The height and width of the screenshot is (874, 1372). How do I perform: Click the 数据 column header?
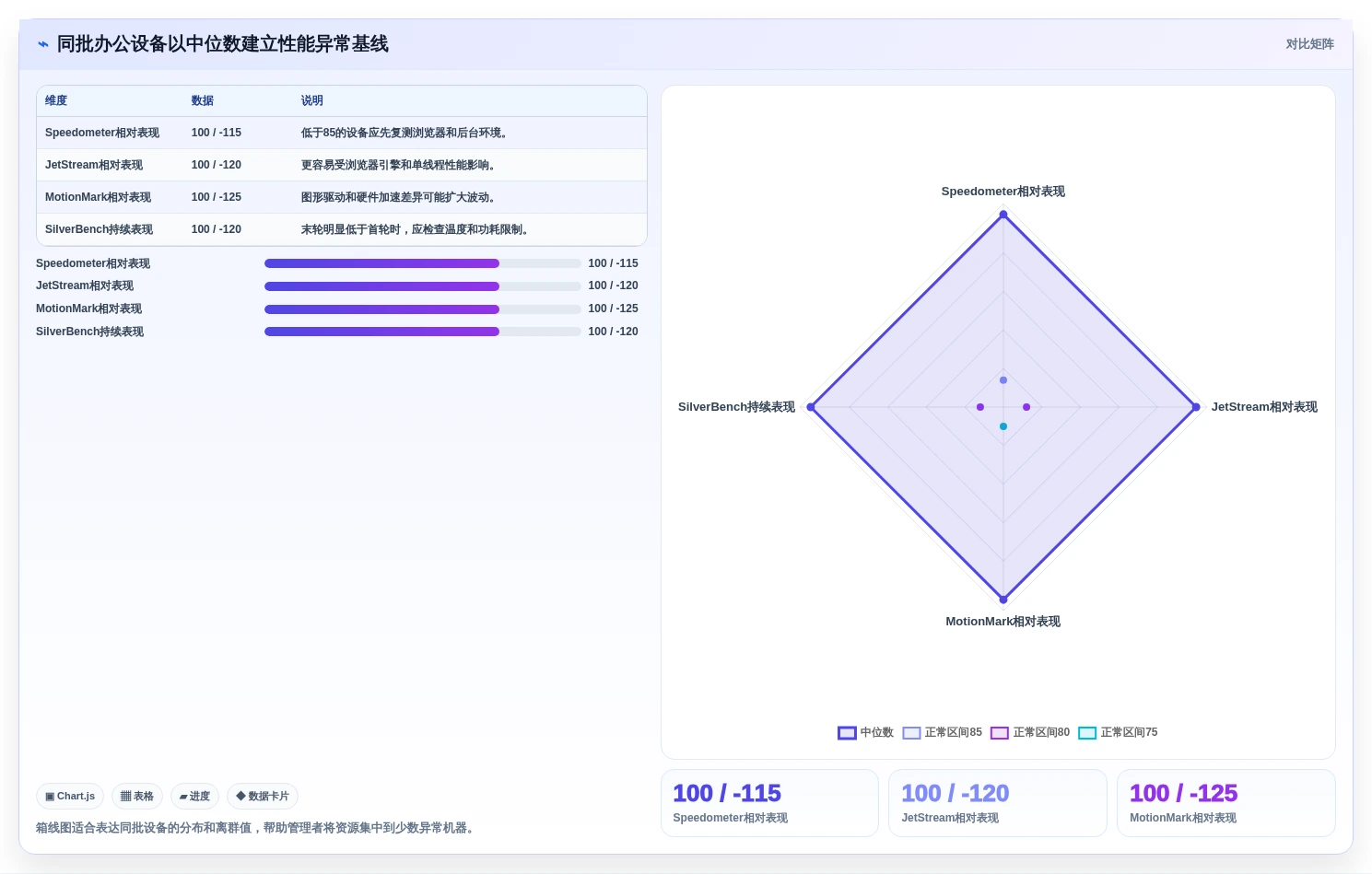tap(203, 100)
